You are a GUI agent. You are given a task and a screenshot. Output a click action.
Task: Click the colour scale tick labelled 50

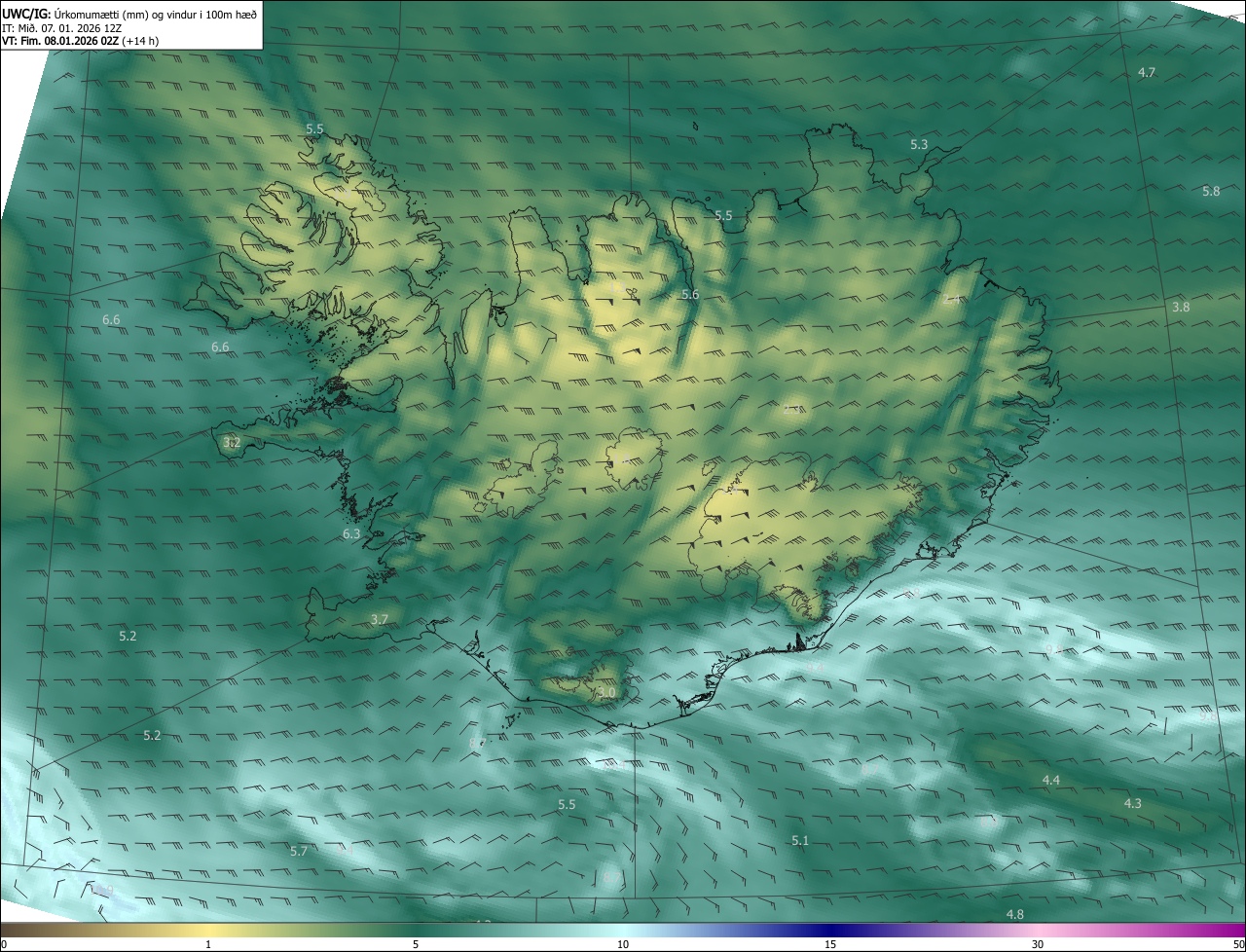click(x=1238, y=944)
